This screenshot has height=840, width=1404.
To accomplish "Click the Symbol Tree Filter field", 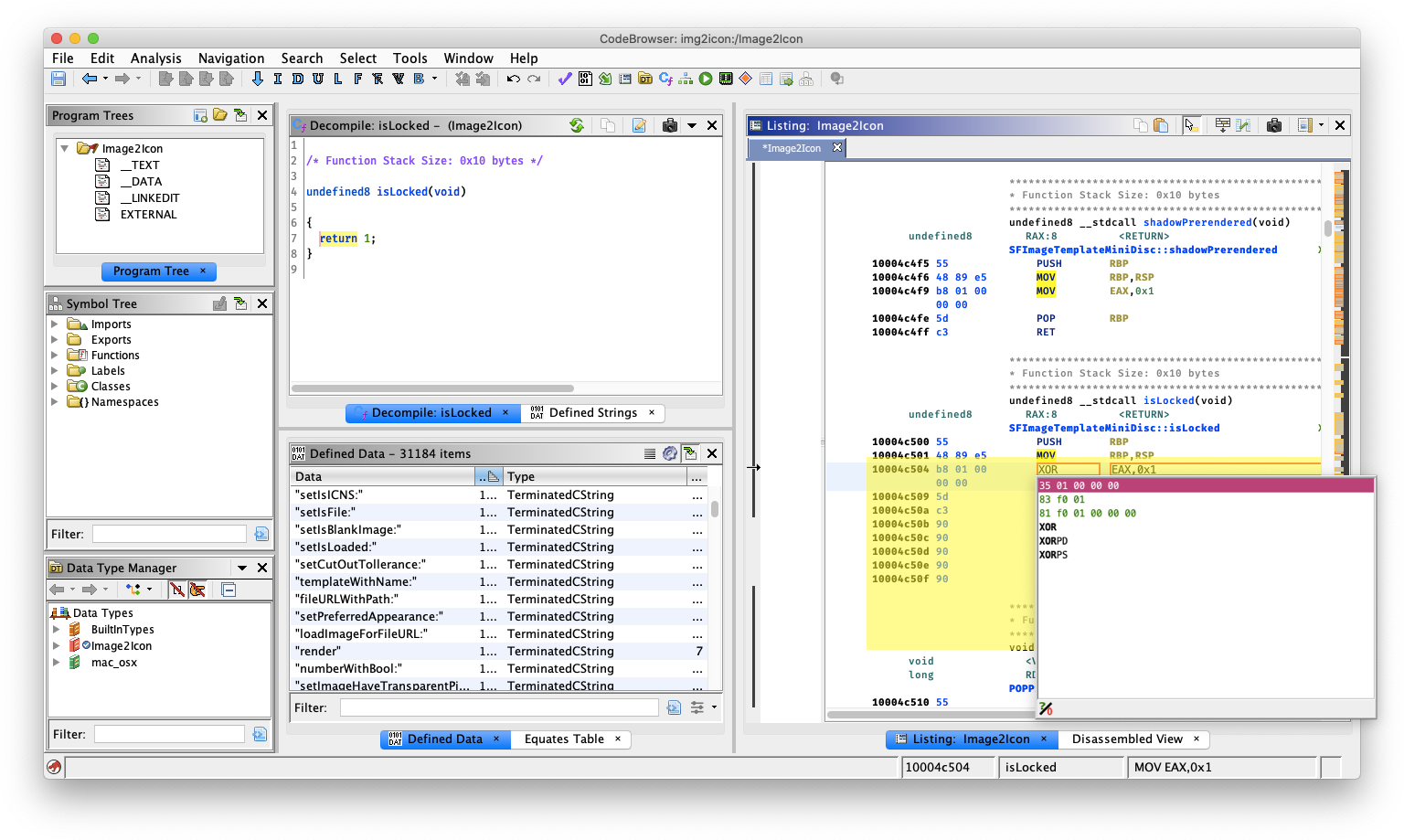I will click(x=169, y=534).
